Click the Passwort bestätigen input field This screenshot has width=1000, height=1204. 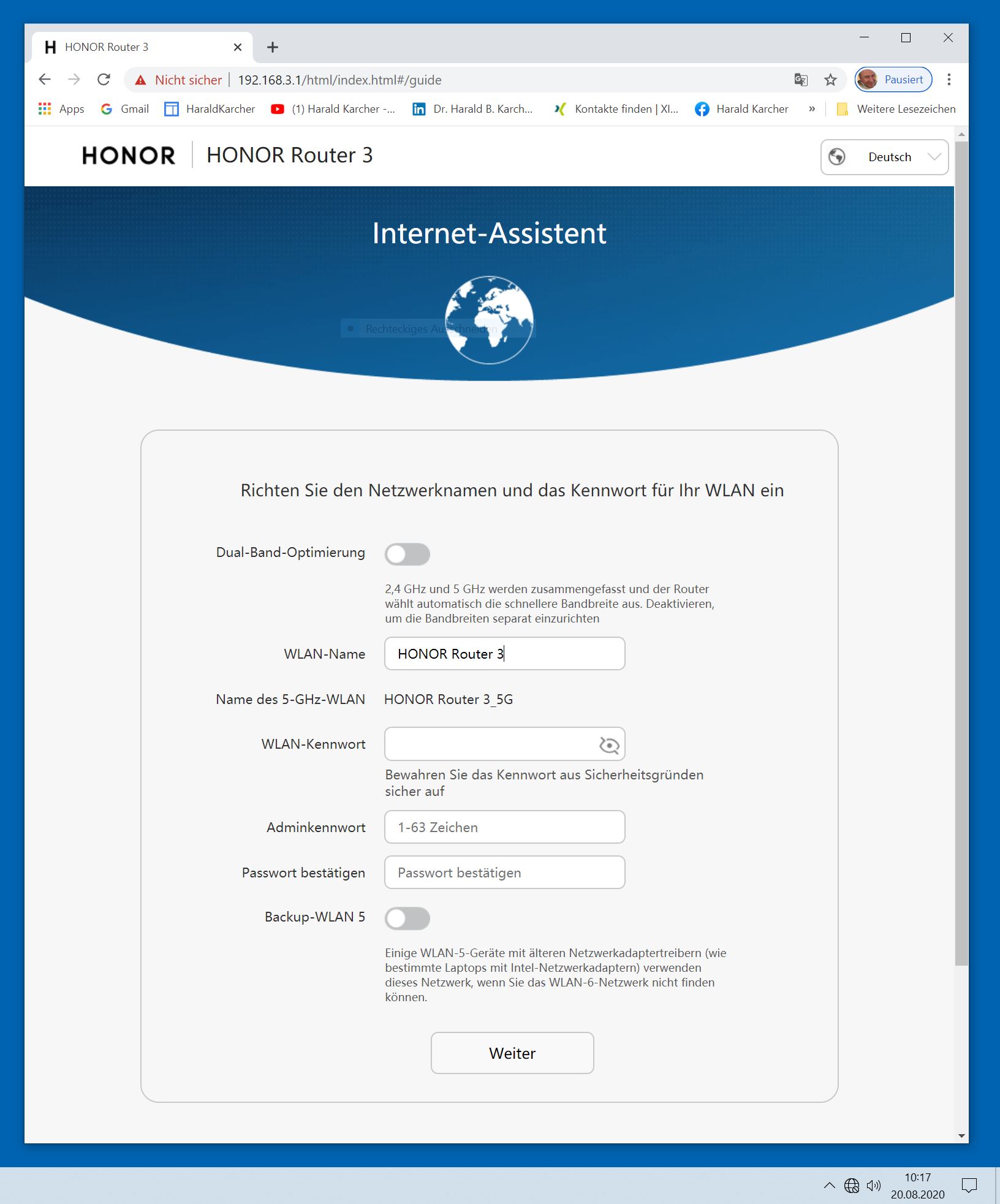[505, 872]
